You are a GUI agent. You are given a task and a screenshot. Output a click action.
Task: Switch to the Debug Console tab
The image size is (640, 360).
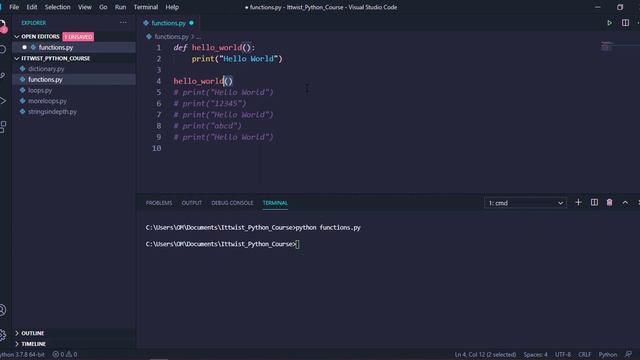pos(232,203)
